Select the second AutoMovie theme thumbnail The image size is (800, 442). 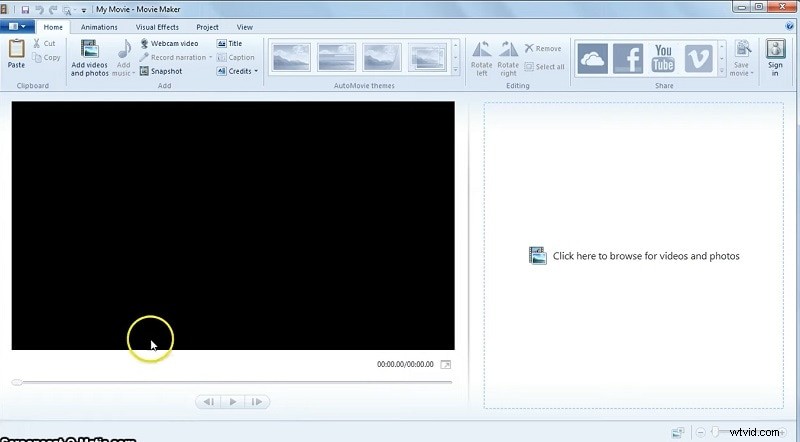[x=336, y=57]
